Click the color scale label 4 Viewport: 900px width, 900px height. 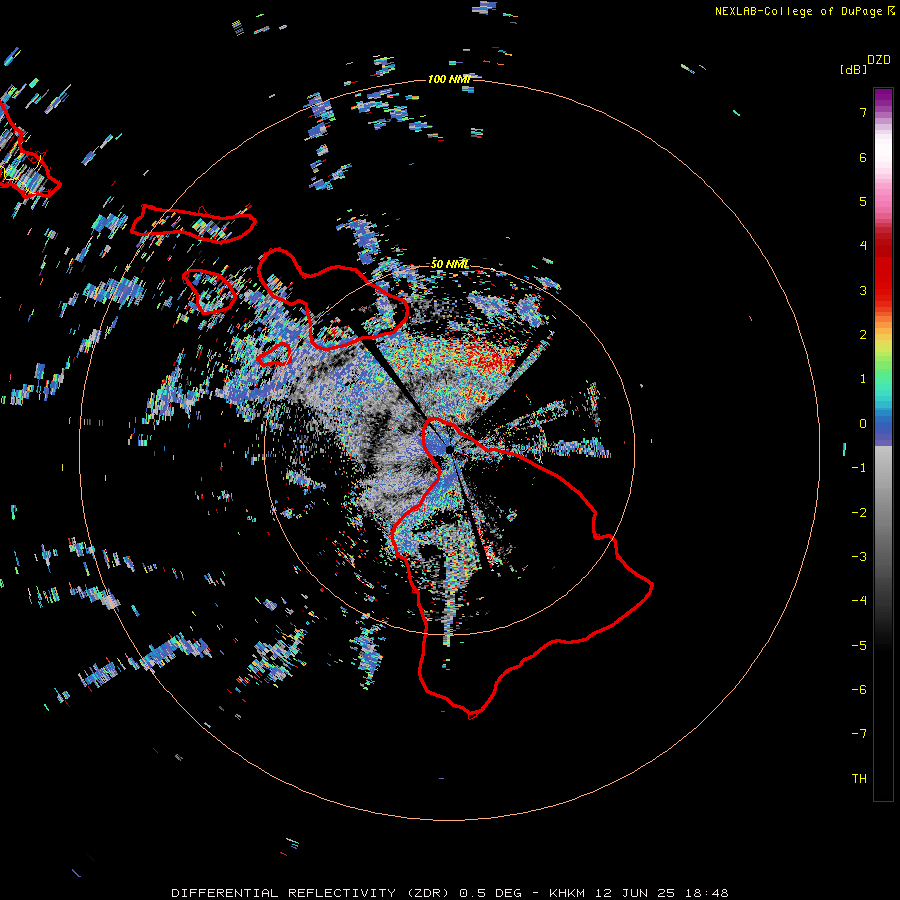pos(863,246)
